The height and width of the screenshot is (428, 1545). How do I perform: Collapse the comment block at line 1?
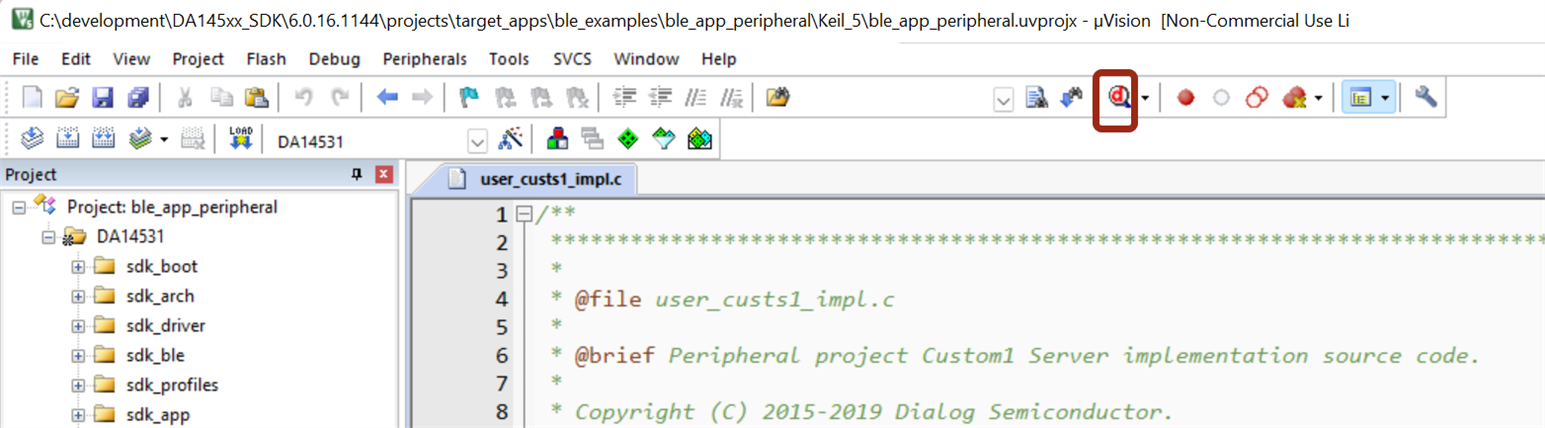tap(523, 214)
